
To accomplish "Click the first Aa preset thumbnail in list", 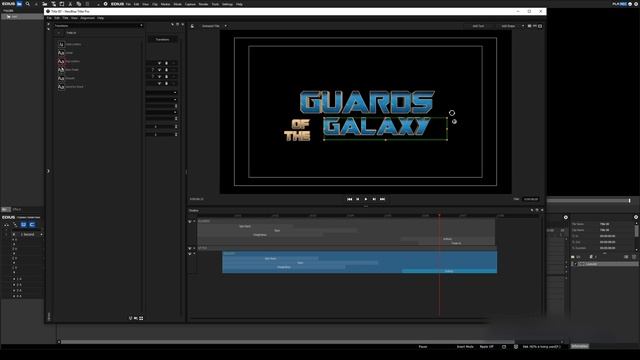I will pos(61,44).
